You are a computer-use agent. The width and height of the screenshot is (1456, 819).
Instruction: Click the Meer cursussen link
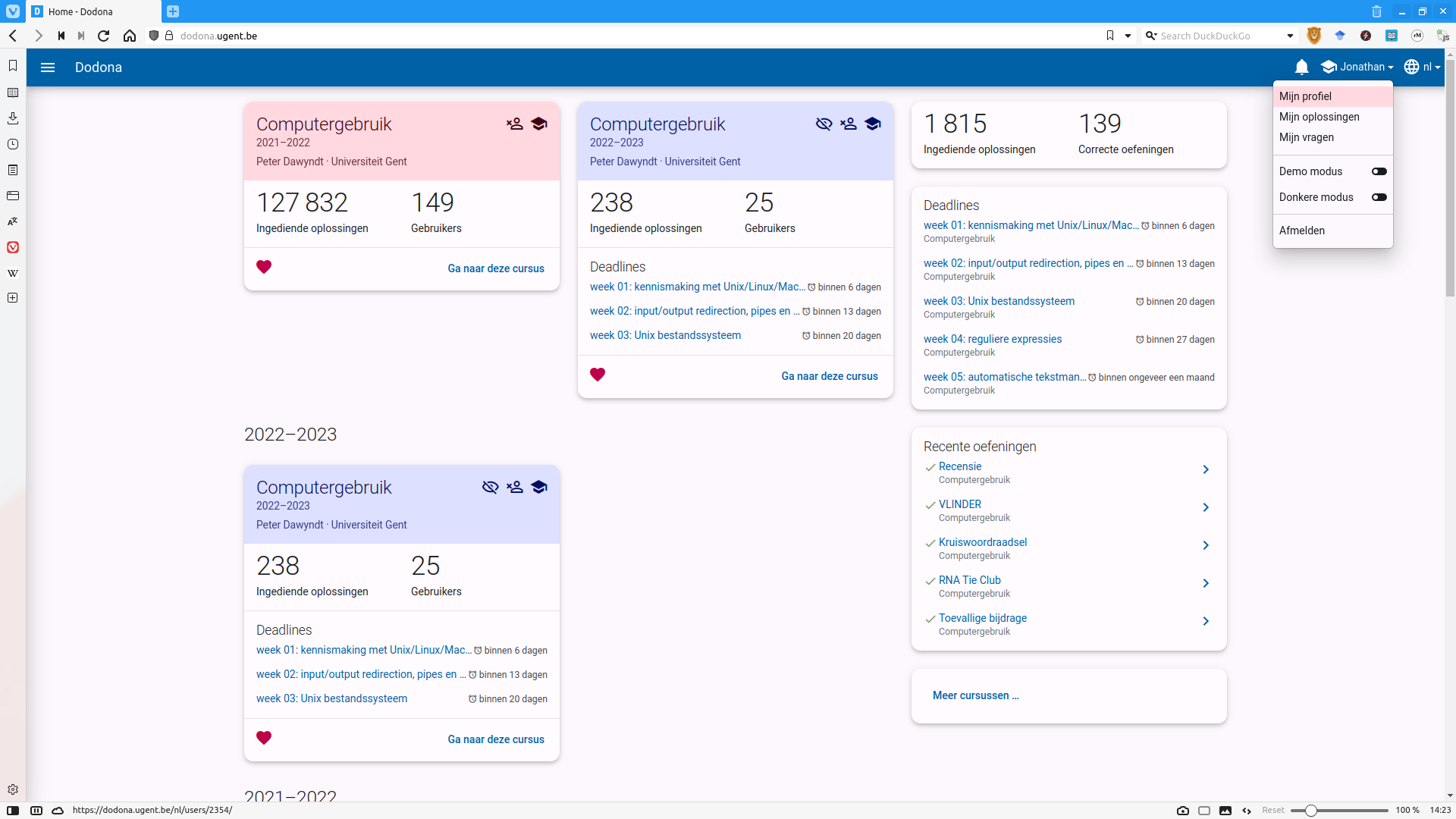pyautogui.click(x=975, y=695)
